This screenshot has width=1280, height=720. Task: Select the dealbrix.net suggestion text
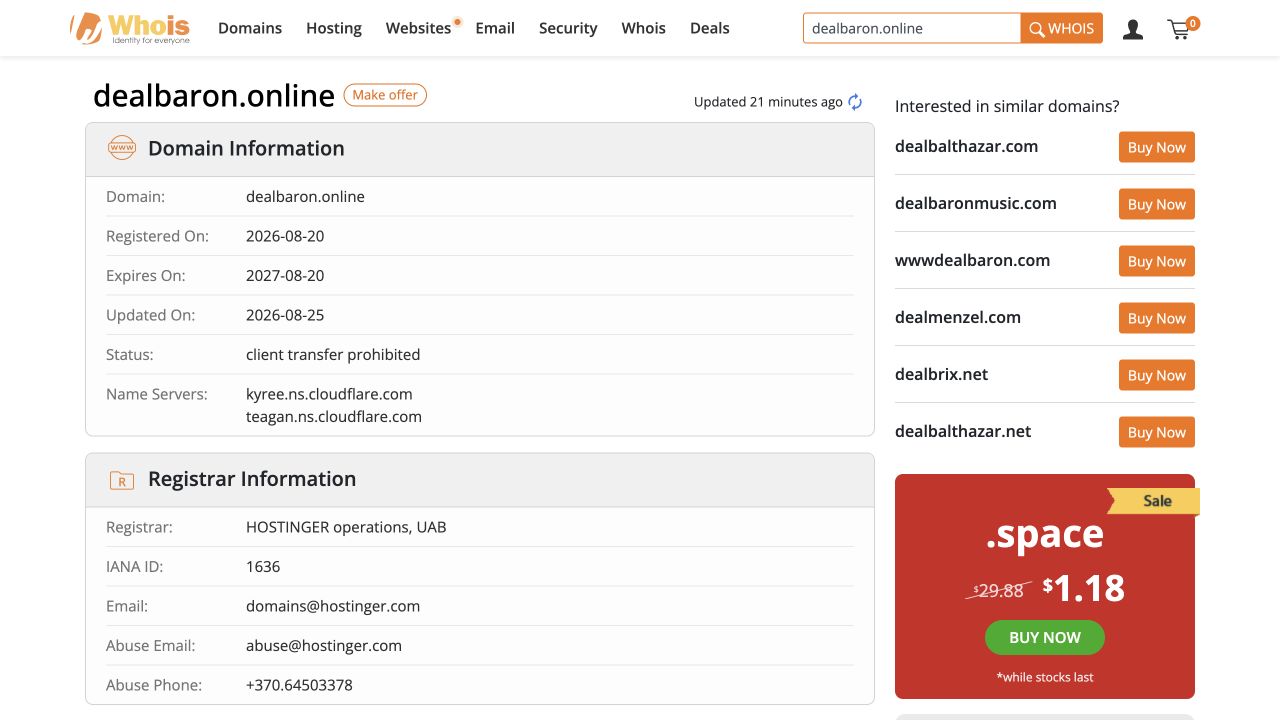coord(941,374)
